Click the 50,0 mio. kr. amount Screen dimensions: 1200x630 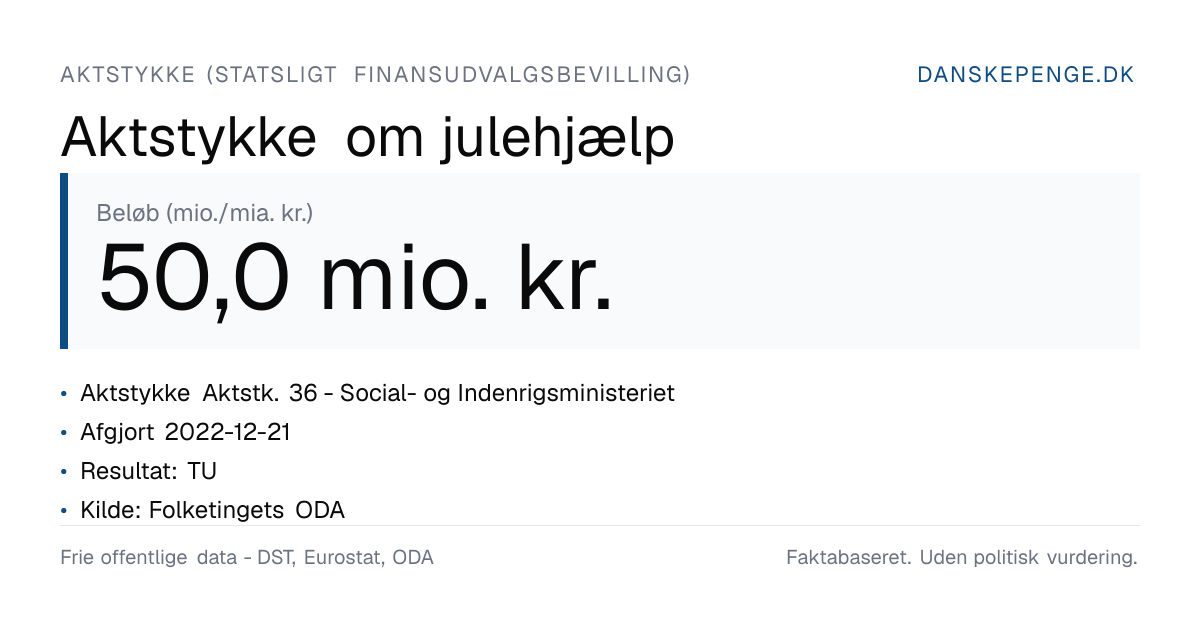pos(355,278)
